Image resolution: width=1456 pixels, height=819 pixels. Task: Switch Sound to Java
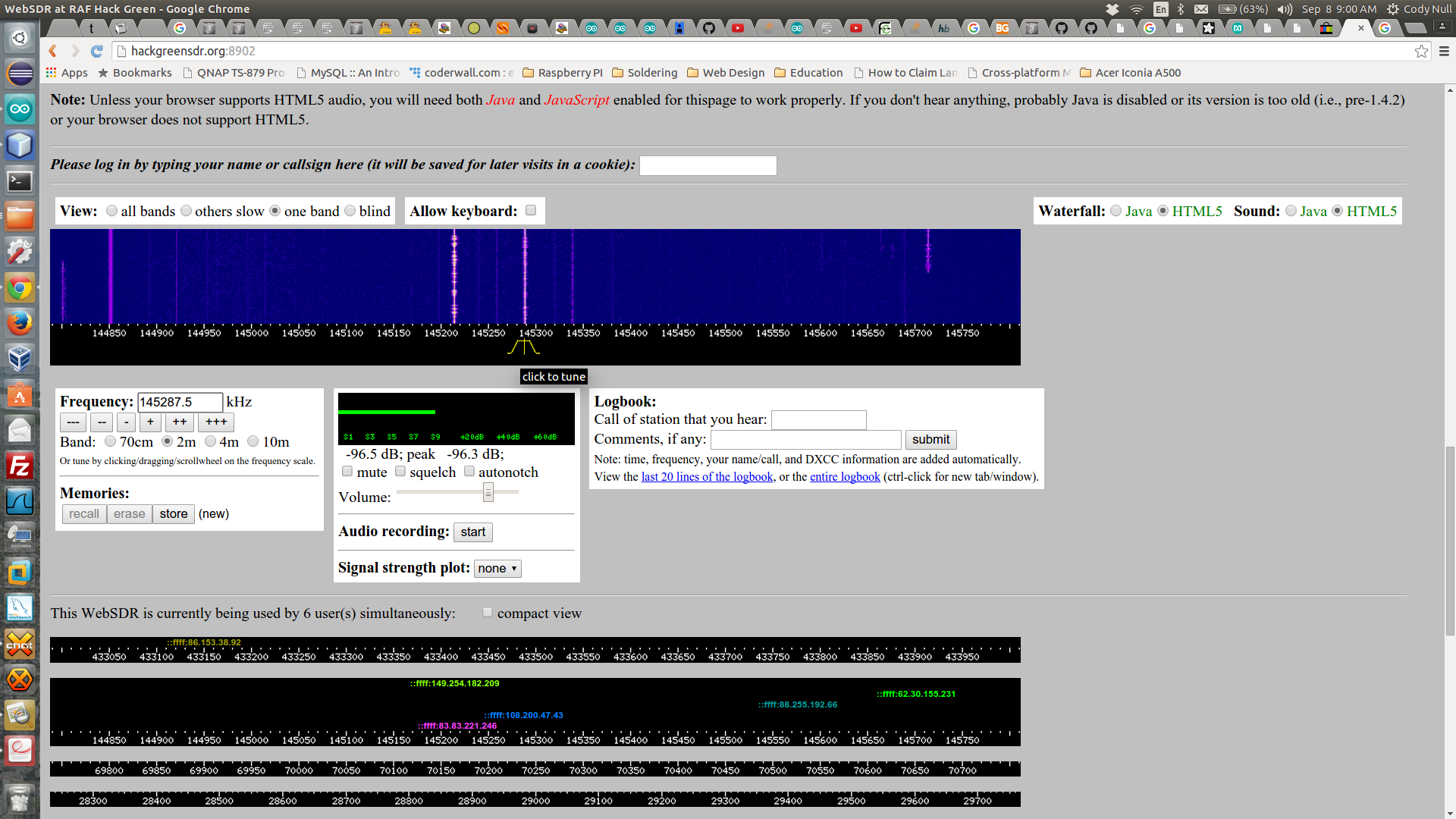click(x=1291, y=211)
